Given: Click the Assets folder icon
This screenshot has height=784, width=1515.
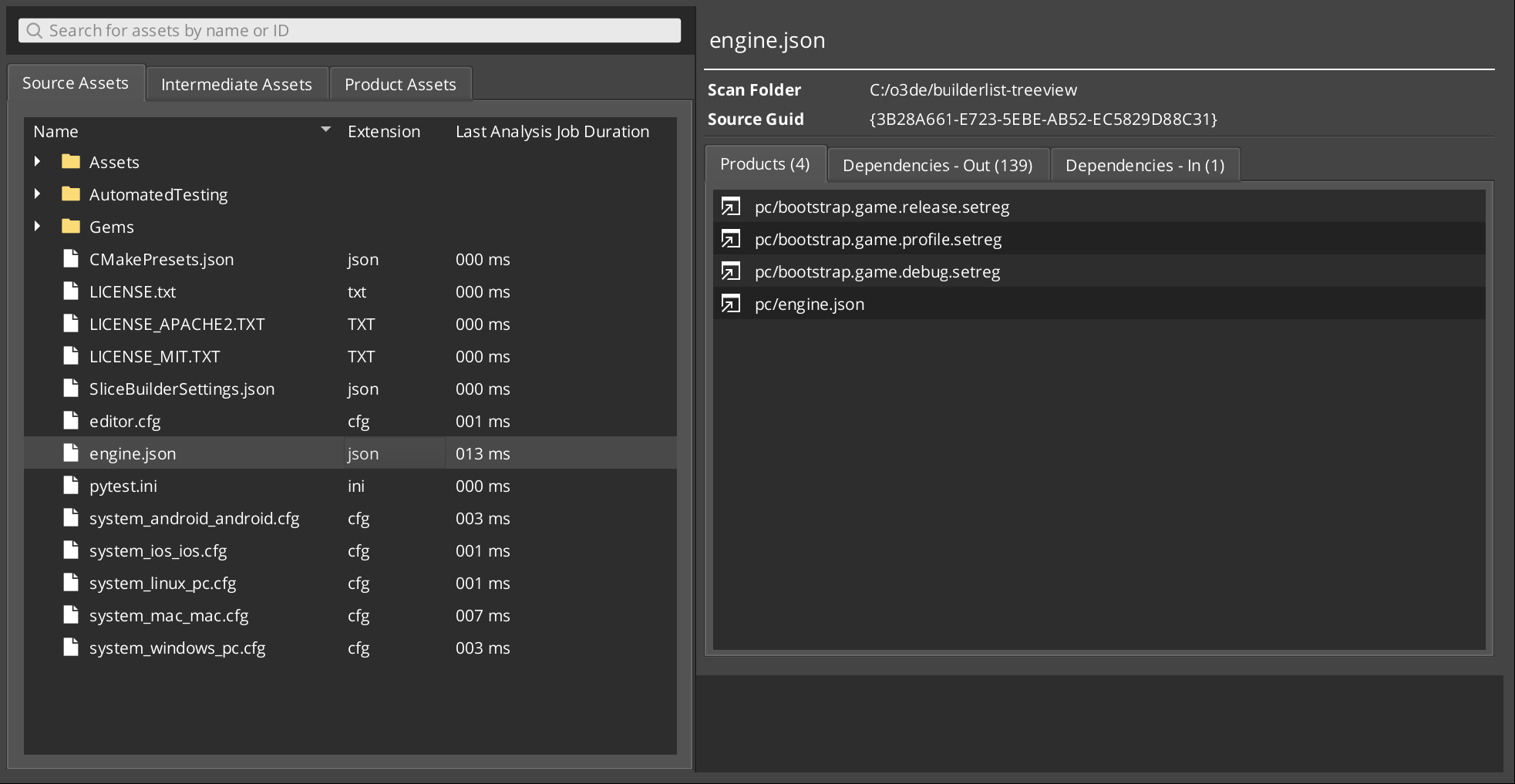Looking at the screenshot, I should coord(69,161).
